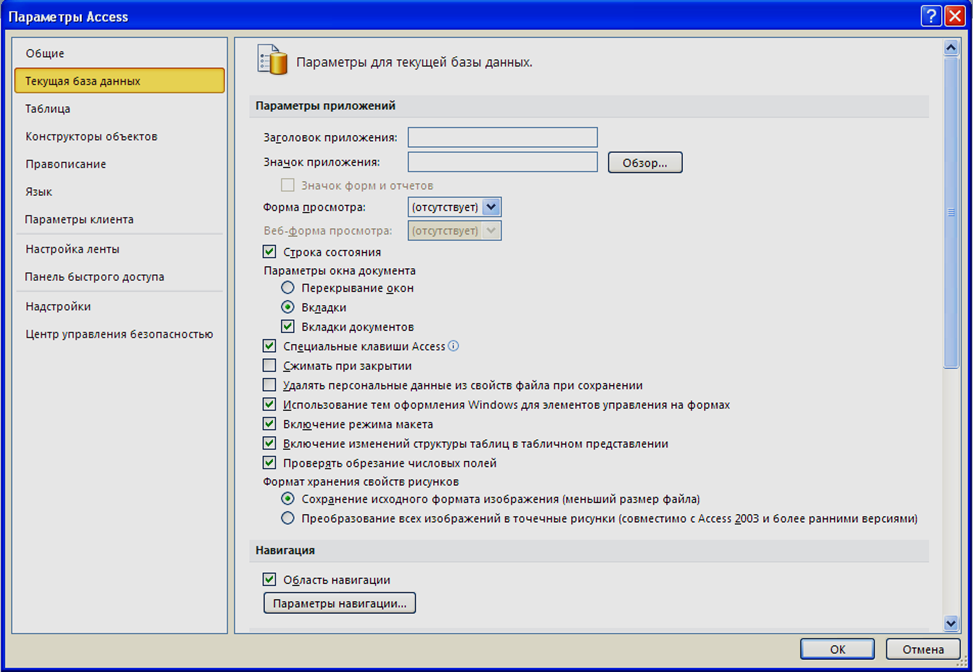The height and width of the screenshot is (672, 973).
Task: Select Преобразование всех изображений в точечные рисунки
Action: pos(288,518)
